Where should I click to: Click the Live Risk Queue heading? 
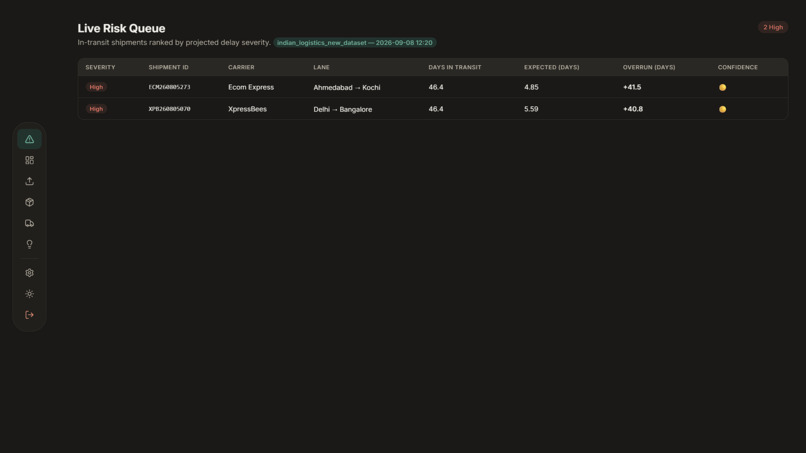click(x=121, y=28)
